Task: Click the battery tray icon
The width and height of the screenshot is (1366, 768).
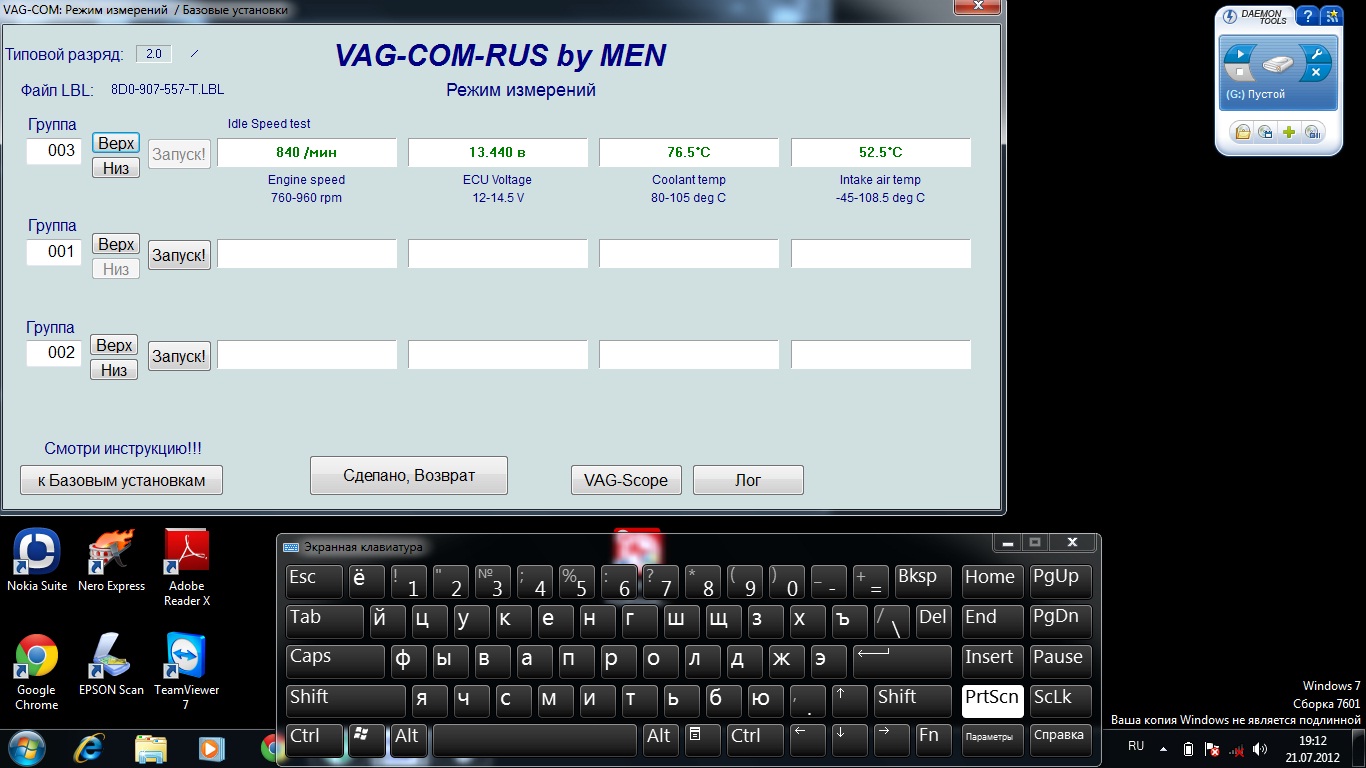Action: (1188, 749)
